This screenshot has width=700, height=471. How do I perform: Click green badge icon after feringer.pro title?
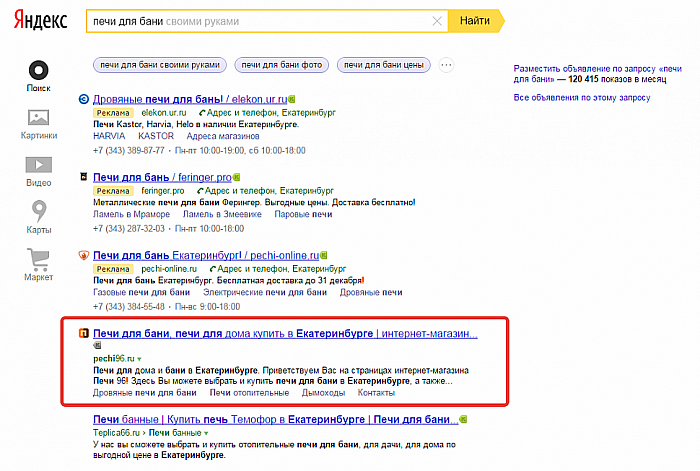coord(237,178)
